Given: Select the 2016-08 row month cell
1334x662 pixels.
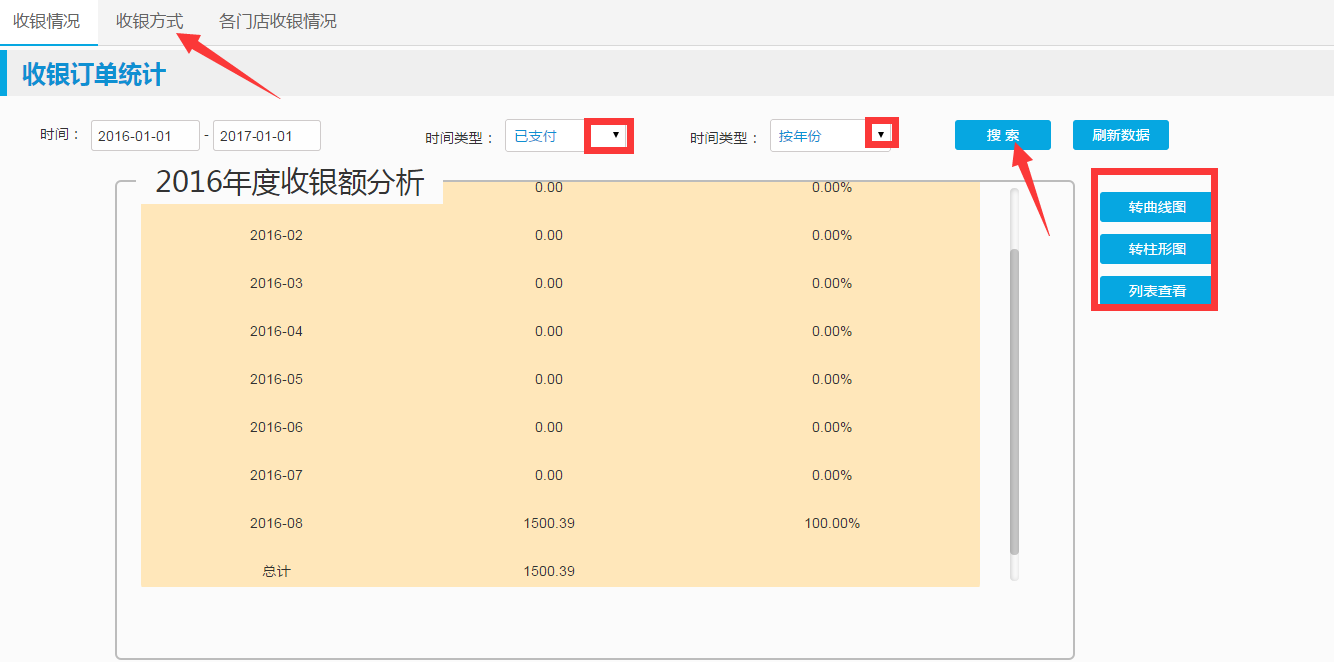Looking at the screenshot, I should (276, 523).
